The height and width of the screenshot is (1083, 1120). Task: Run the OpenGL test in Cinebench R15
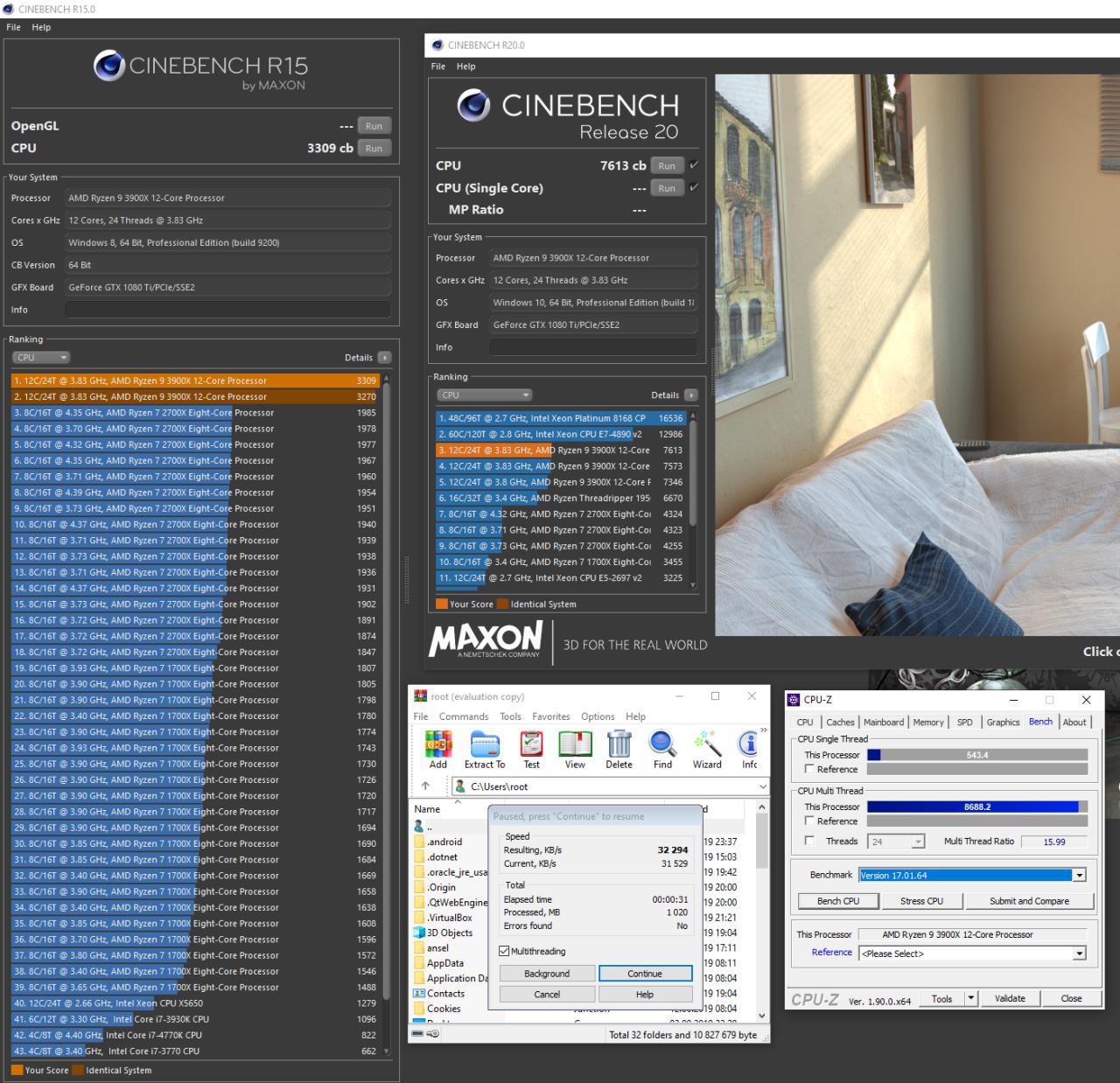pos(374,126)
